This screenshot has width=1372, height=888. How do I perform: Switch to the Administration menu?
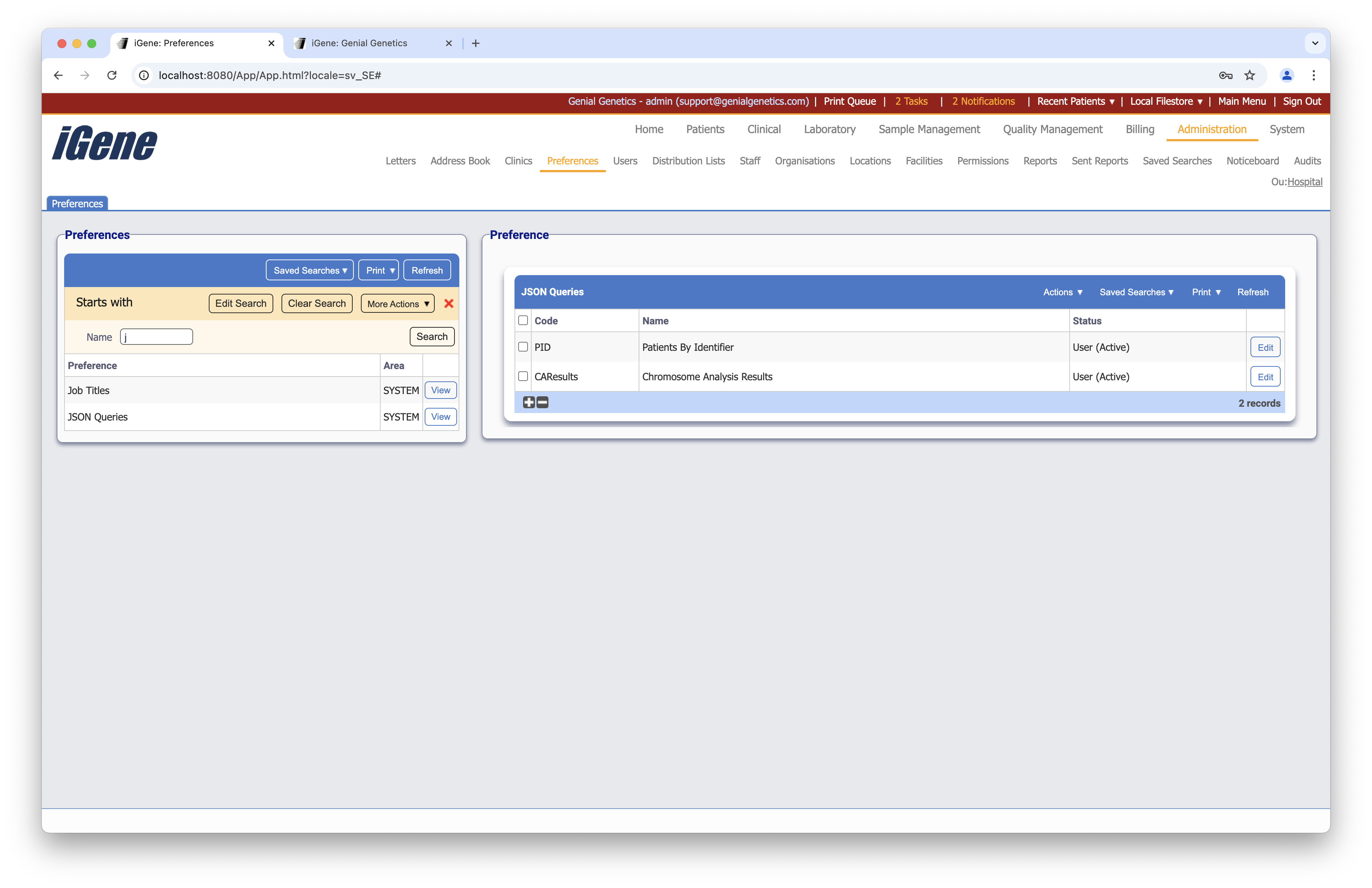pyautogui.click(x=1211, y=129)
